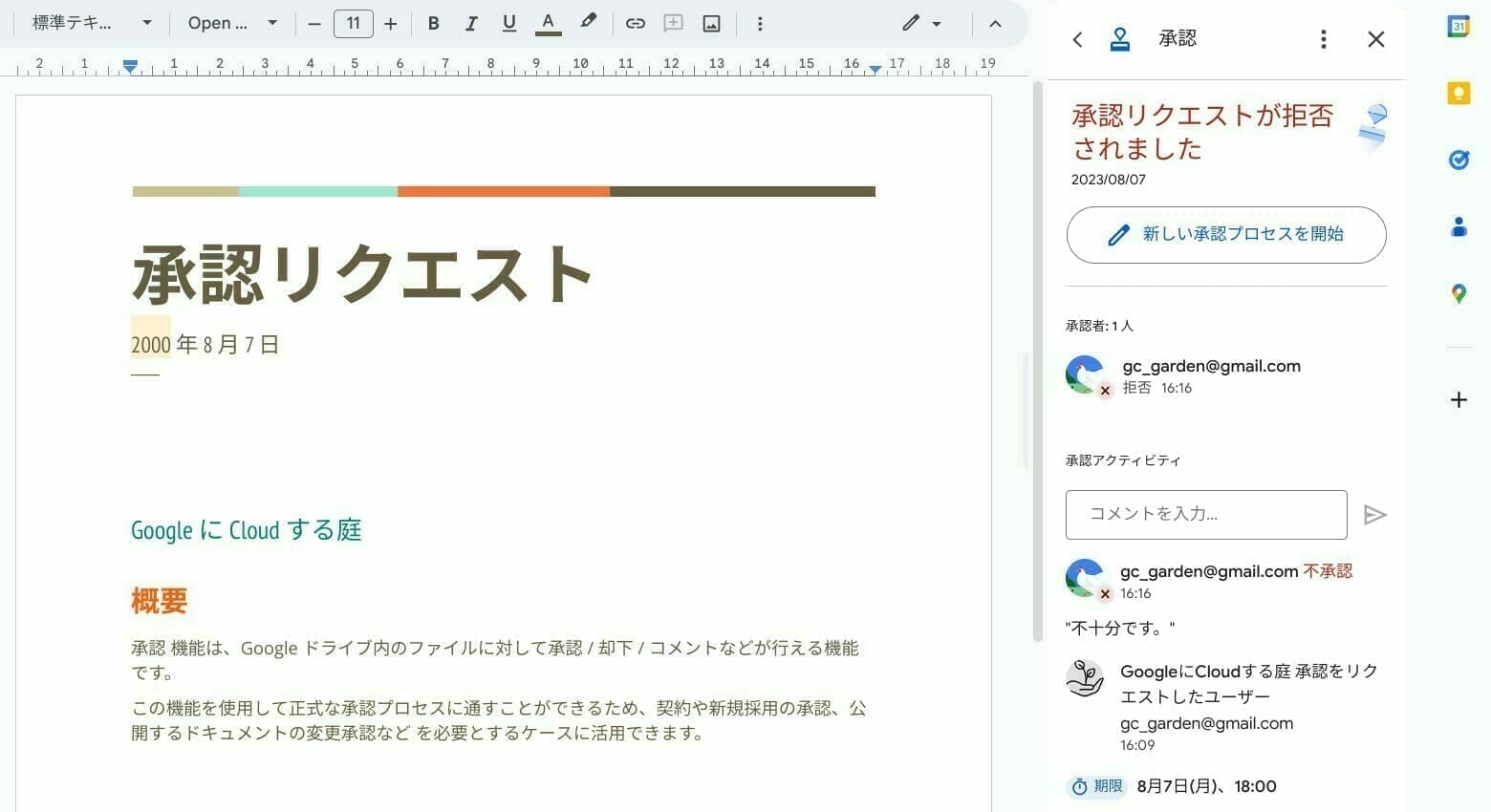The height and width of the screenshot is (812, 1491).
Task: Click approver avatar beside 拒否 16:16
Action: pyautogui.click(x=1085, y=374)
